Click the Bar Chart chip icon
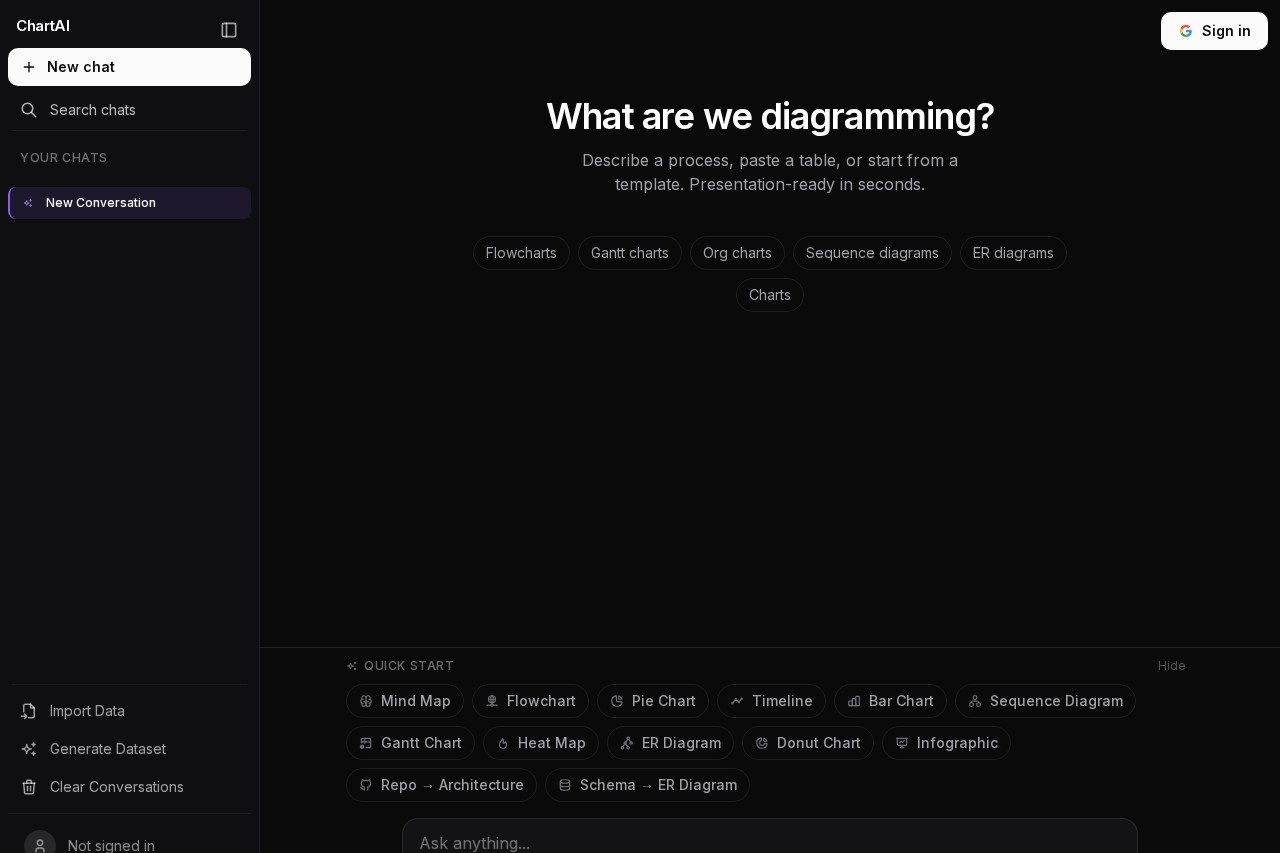1280x853 pixels. (854, 701)
